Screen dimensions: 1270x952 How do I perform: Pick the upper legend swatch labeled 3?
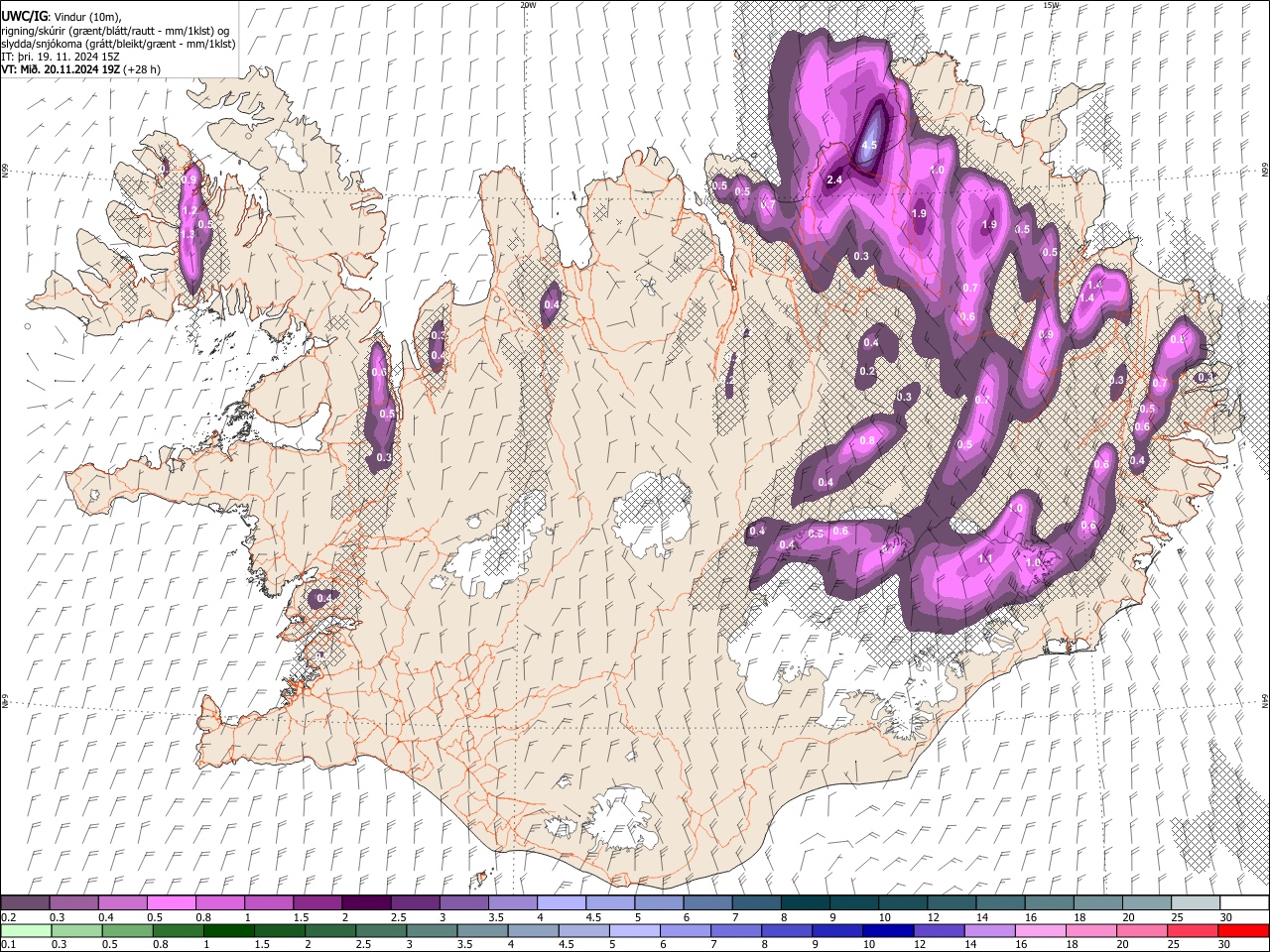[463, 903]
